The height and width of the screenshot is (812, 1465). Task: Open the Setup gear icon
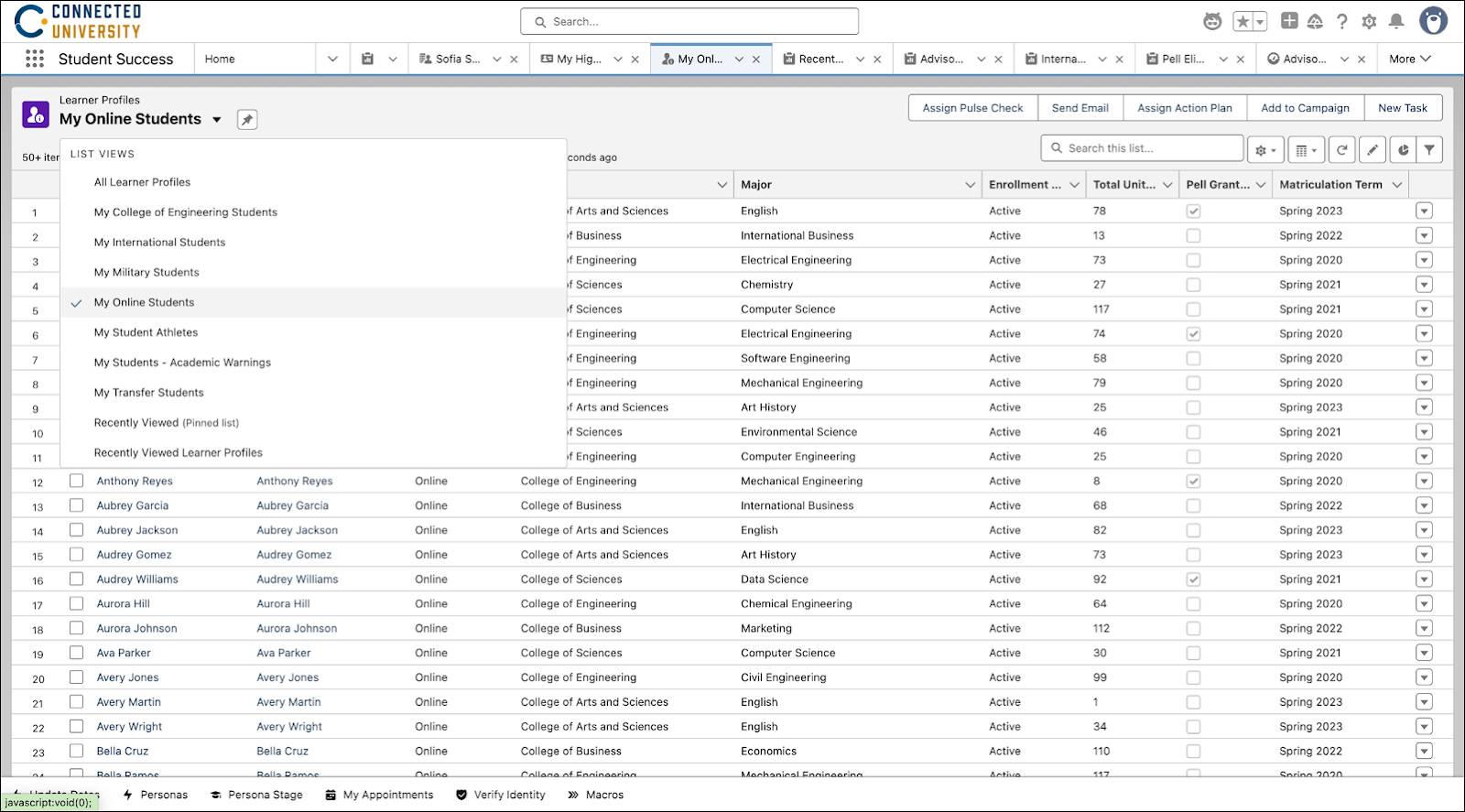(1369, 21)
